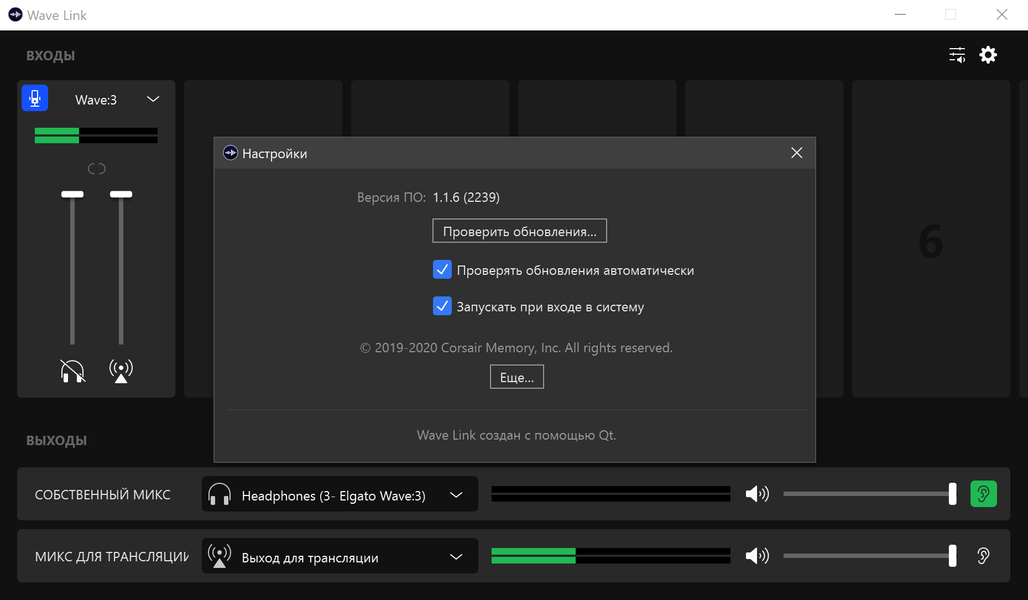Close the Wave Link main window

[x=1002, y=14]
